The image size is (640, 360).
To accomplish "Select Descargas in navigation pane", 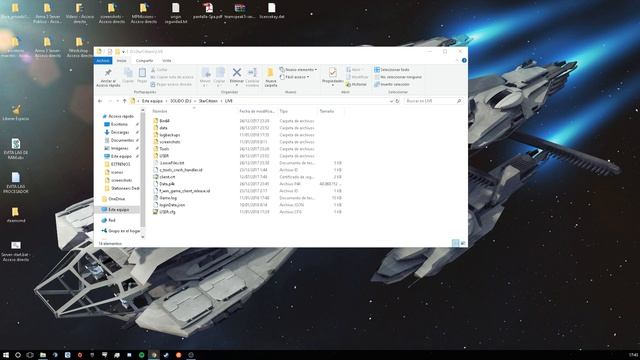I will pos(117,132).
